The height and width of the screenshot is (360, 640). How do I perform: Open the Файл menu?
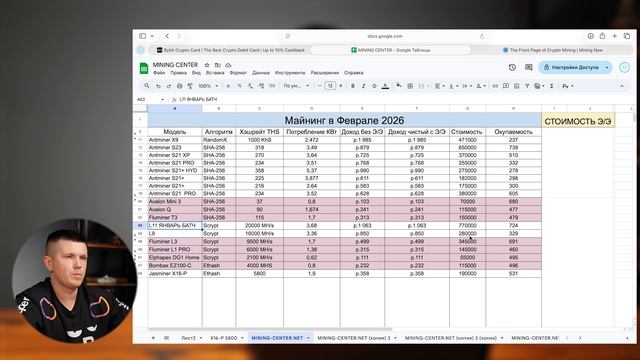159,73
